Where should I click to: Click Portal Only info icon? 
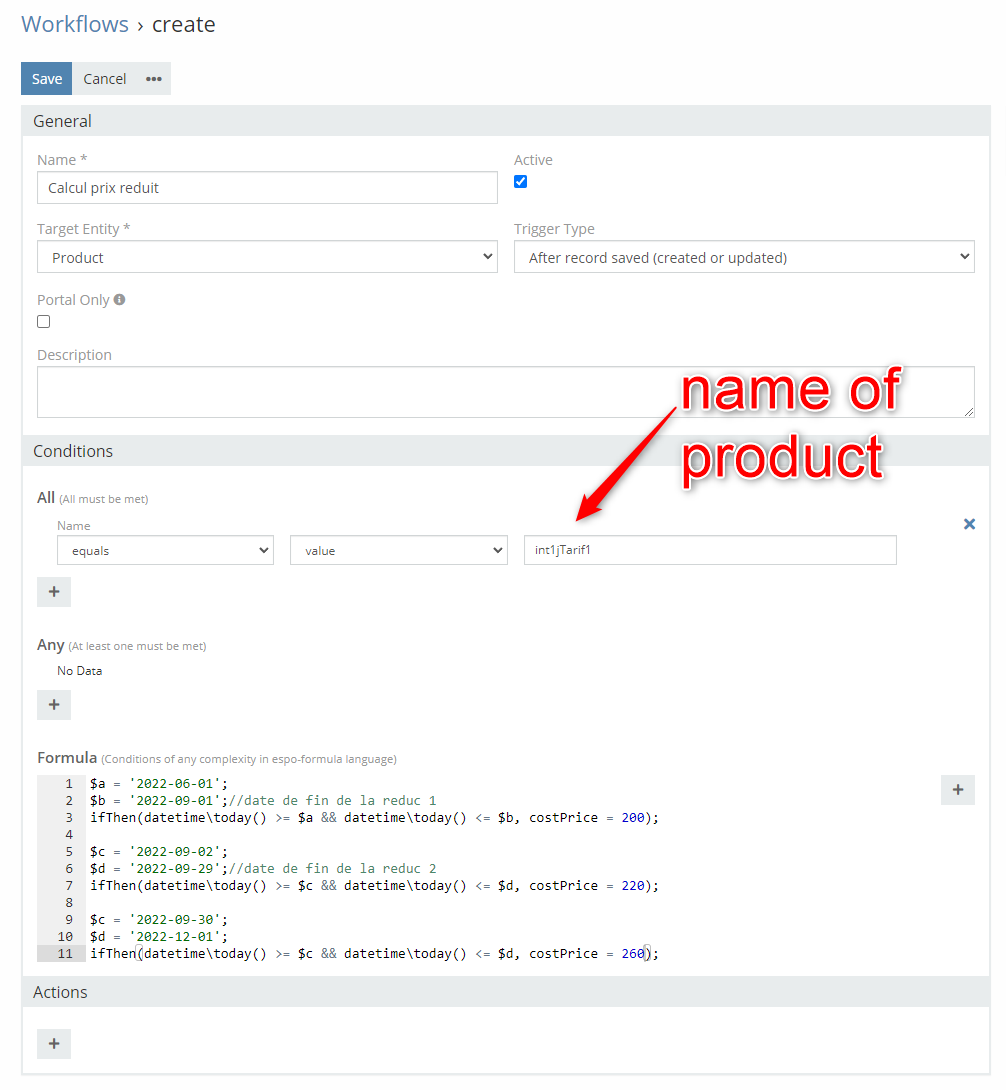click(120, 299)
